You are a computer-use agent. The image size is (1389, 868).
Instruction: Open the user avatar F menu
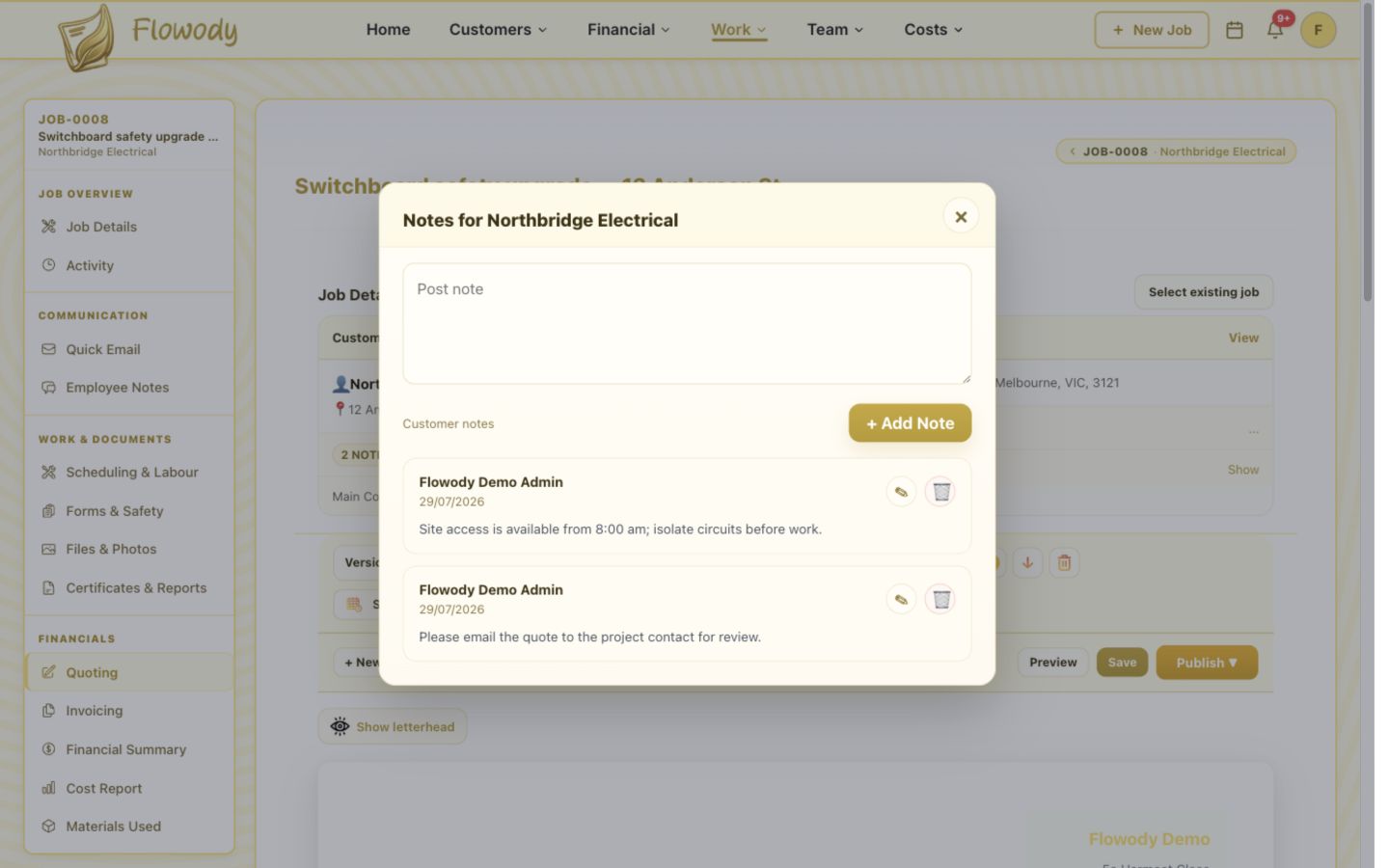click(x=1318, y=30)
